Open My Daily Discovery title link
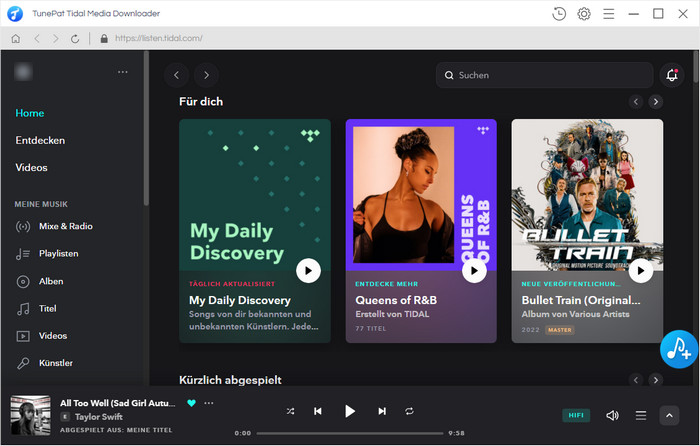This screenshot has height=446, width=700. point(240,300)
